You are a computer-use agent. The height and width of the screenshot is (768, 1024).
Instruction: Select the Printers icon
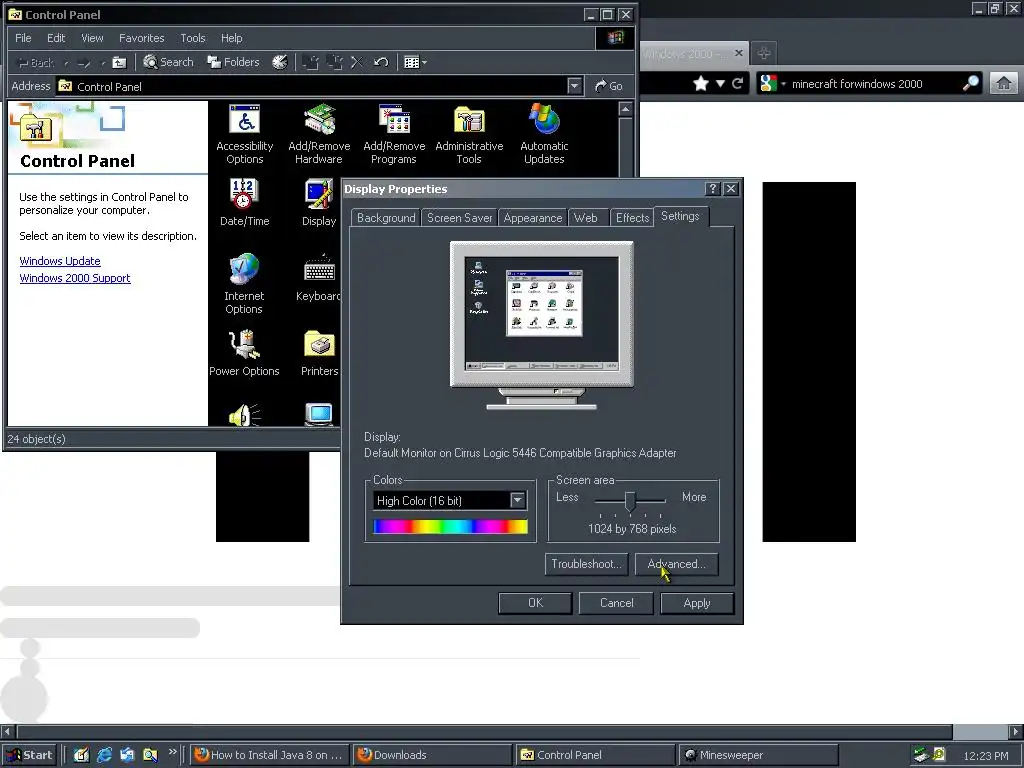[x=319, y=353]
